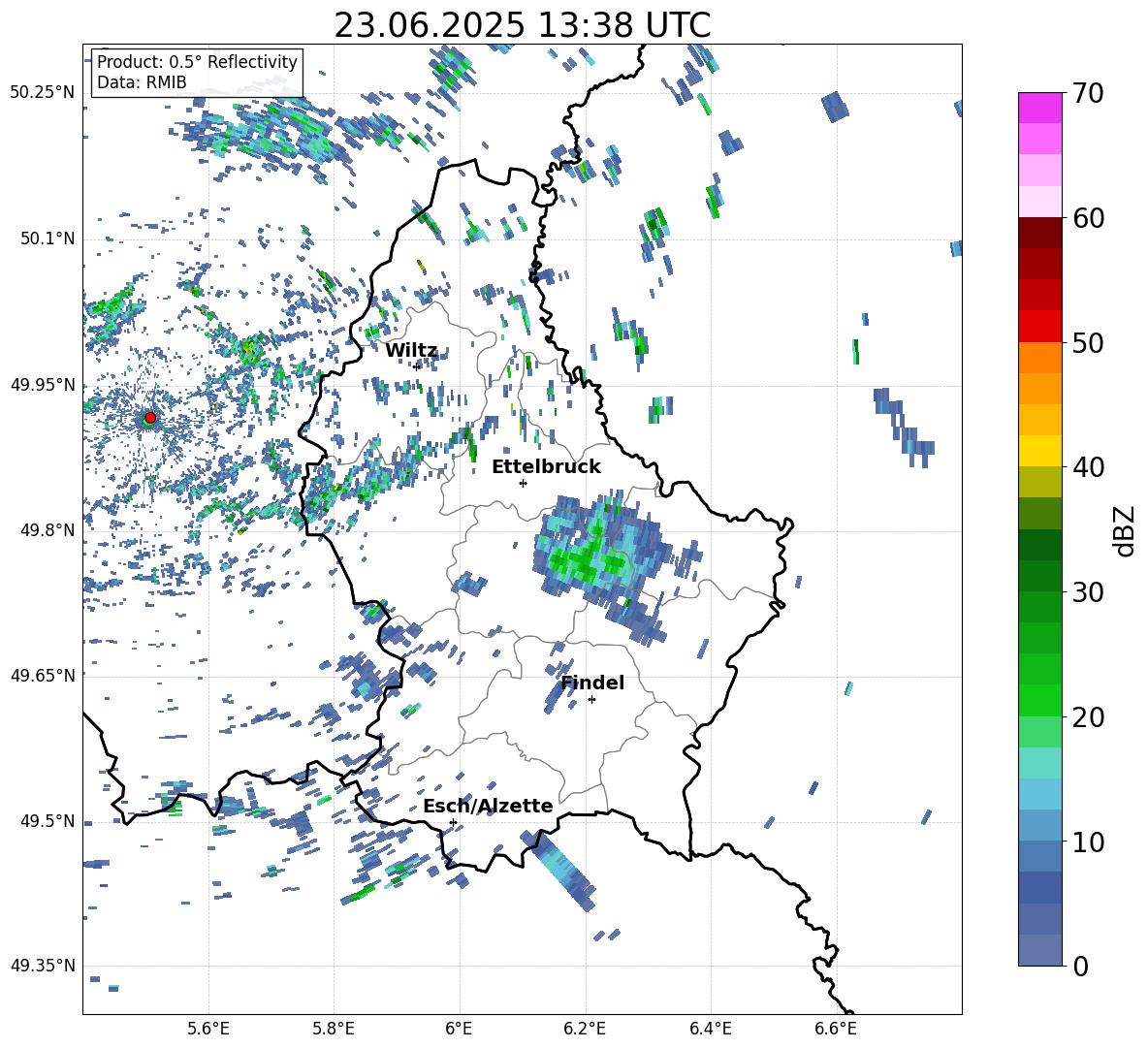This screenshot has height=1048, width=1148.
Task: Click the Esch/Alzette city label
Action: pos(488,807)
